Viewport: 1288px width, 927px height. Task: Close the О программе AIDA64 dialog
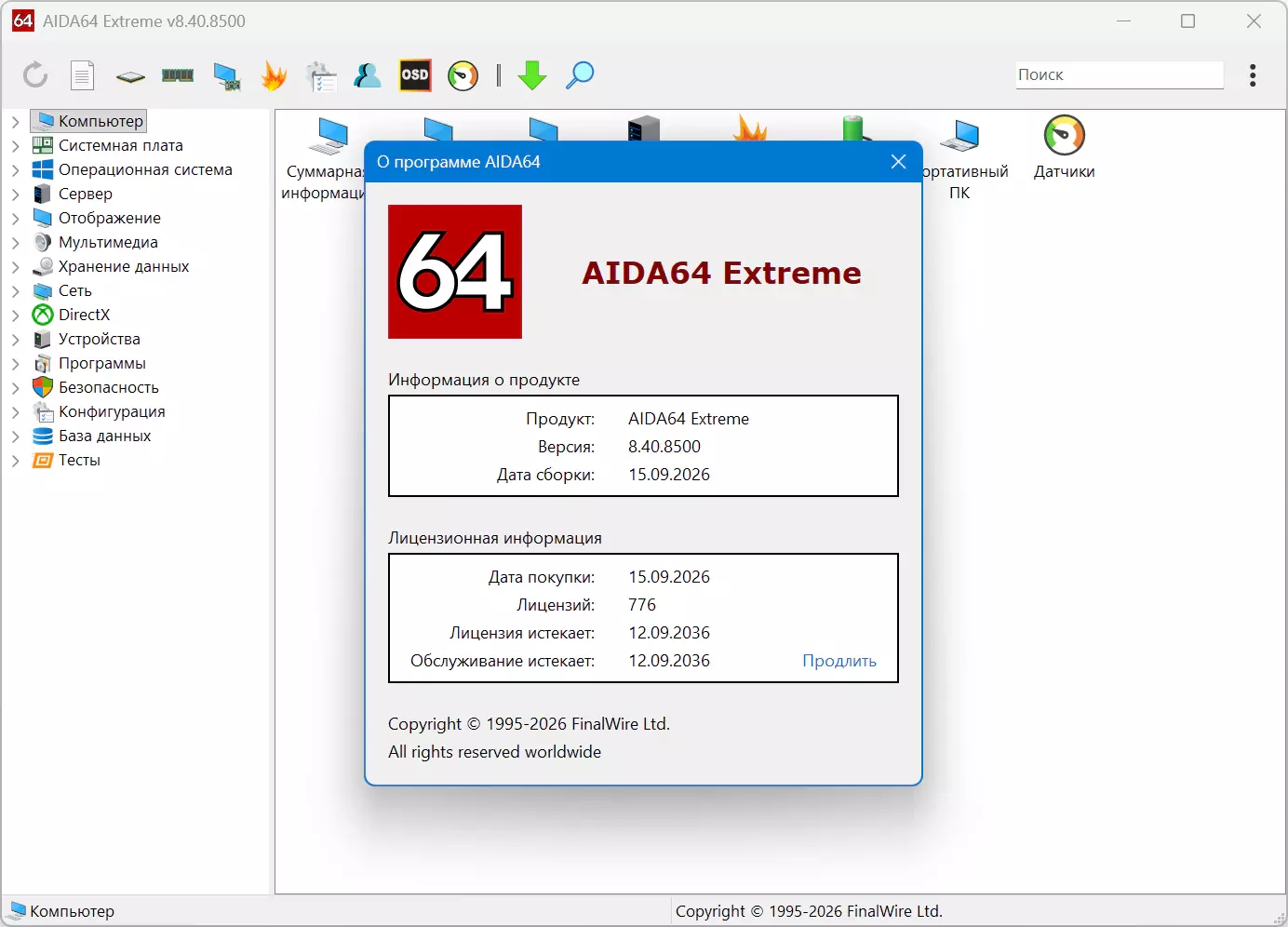(898, 162)
